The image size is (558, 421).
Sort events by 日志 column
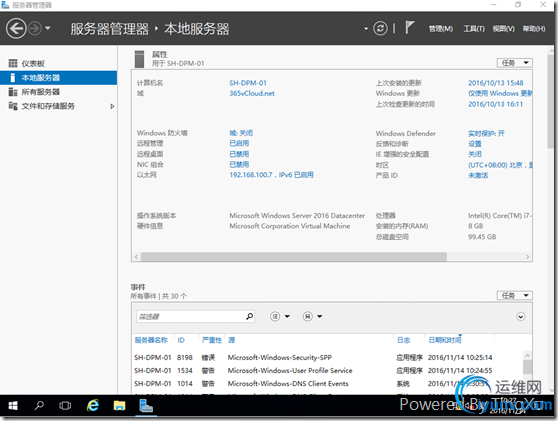(x=404, y=340)
